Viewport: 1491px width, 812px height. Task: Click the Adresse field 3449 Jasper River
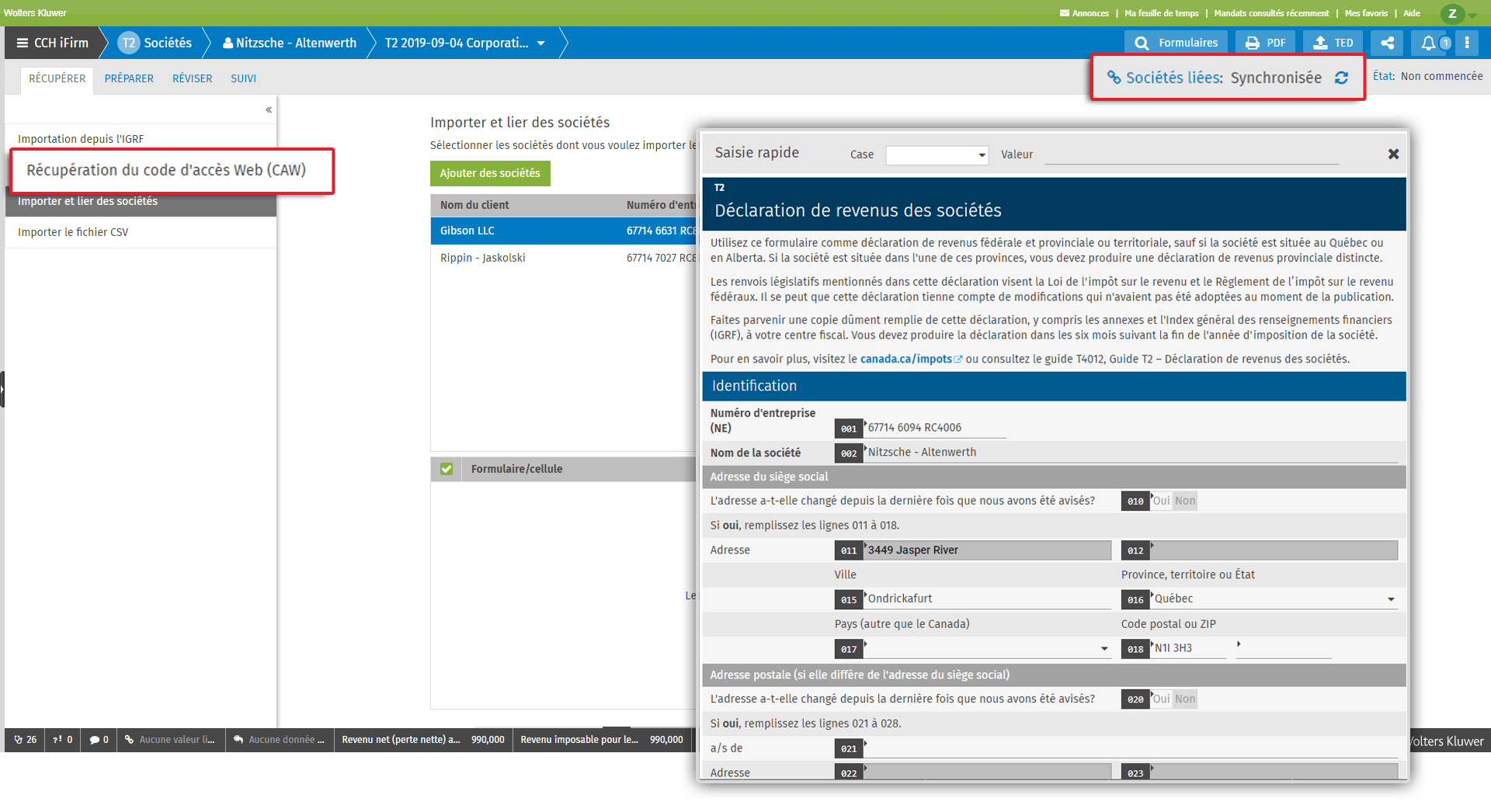pyautogui.click(x=988, y=550)
